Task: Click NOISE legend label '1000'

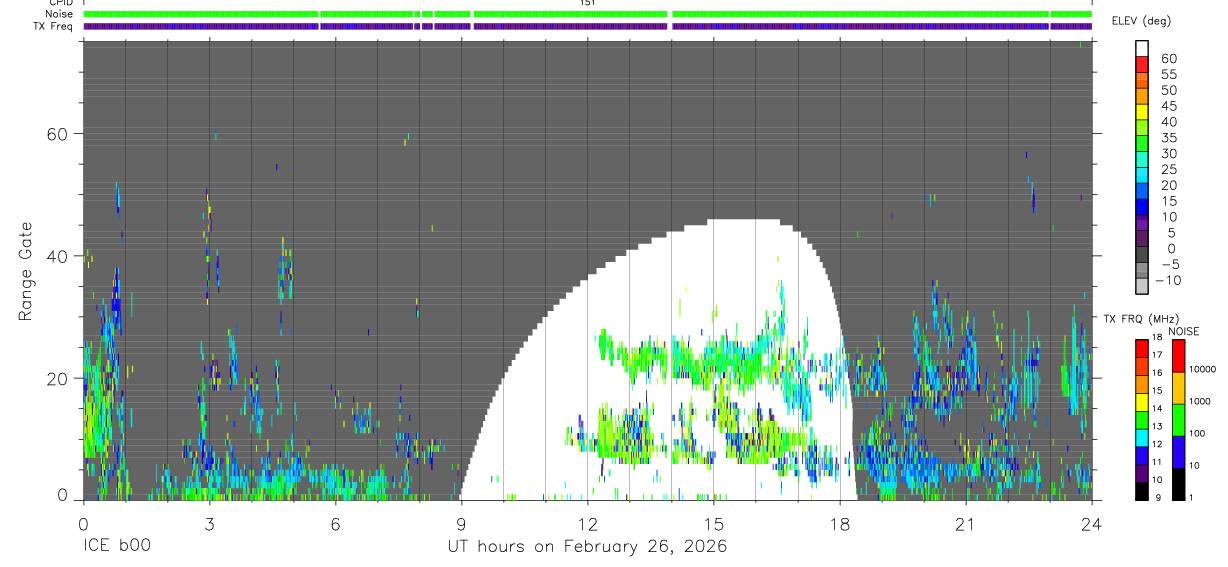Action: click(x=1200, y=402)
